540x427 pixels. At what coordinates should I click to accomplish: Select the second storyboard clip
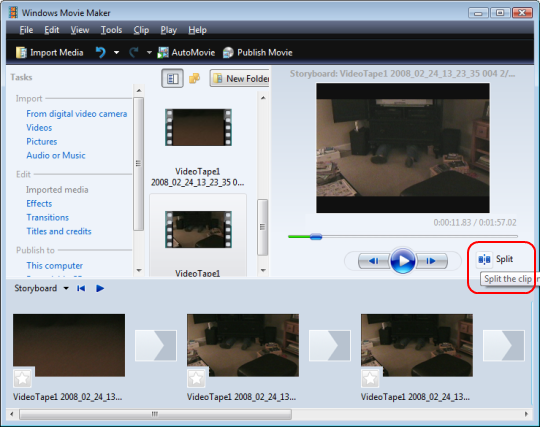(x=243, y=345)
